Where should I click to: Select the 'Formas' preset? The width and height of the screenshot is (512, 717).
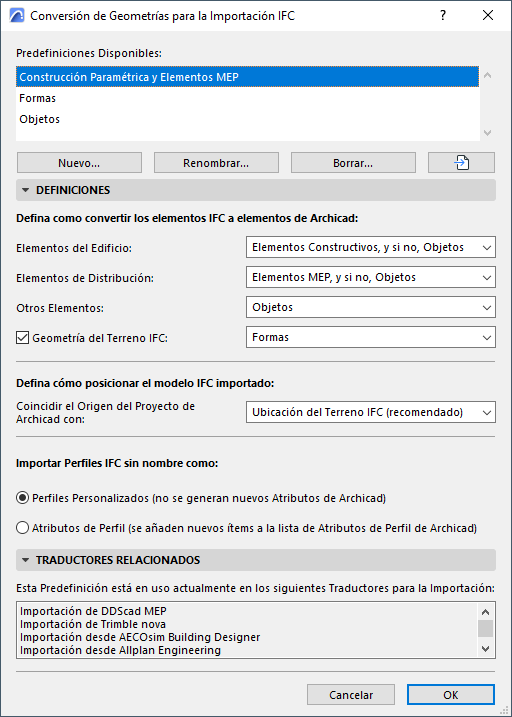pos(247,98)
